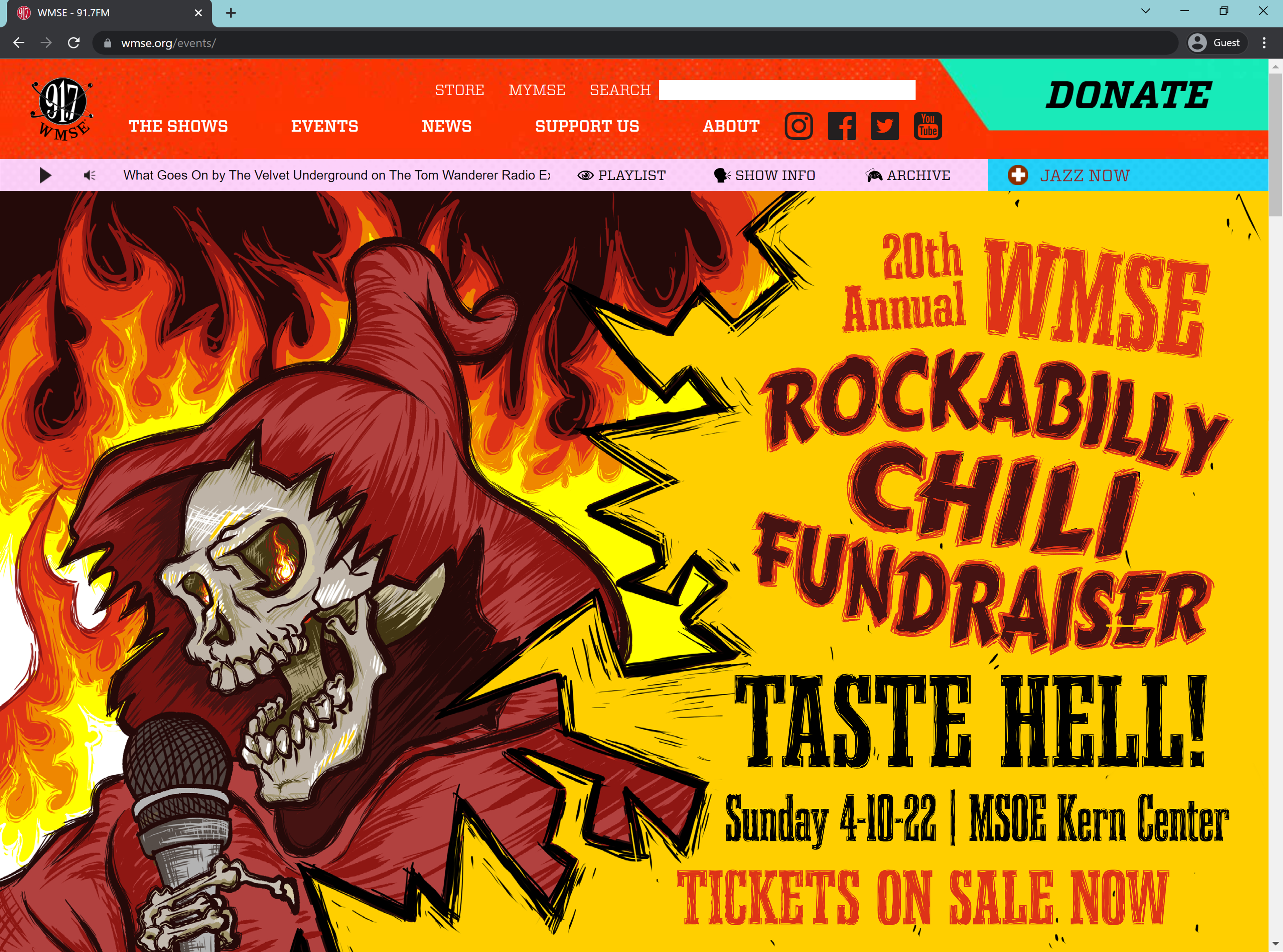The image size is (1283, 952).
Task: Open the Guest profile icon
Action: pos(1197,43)
